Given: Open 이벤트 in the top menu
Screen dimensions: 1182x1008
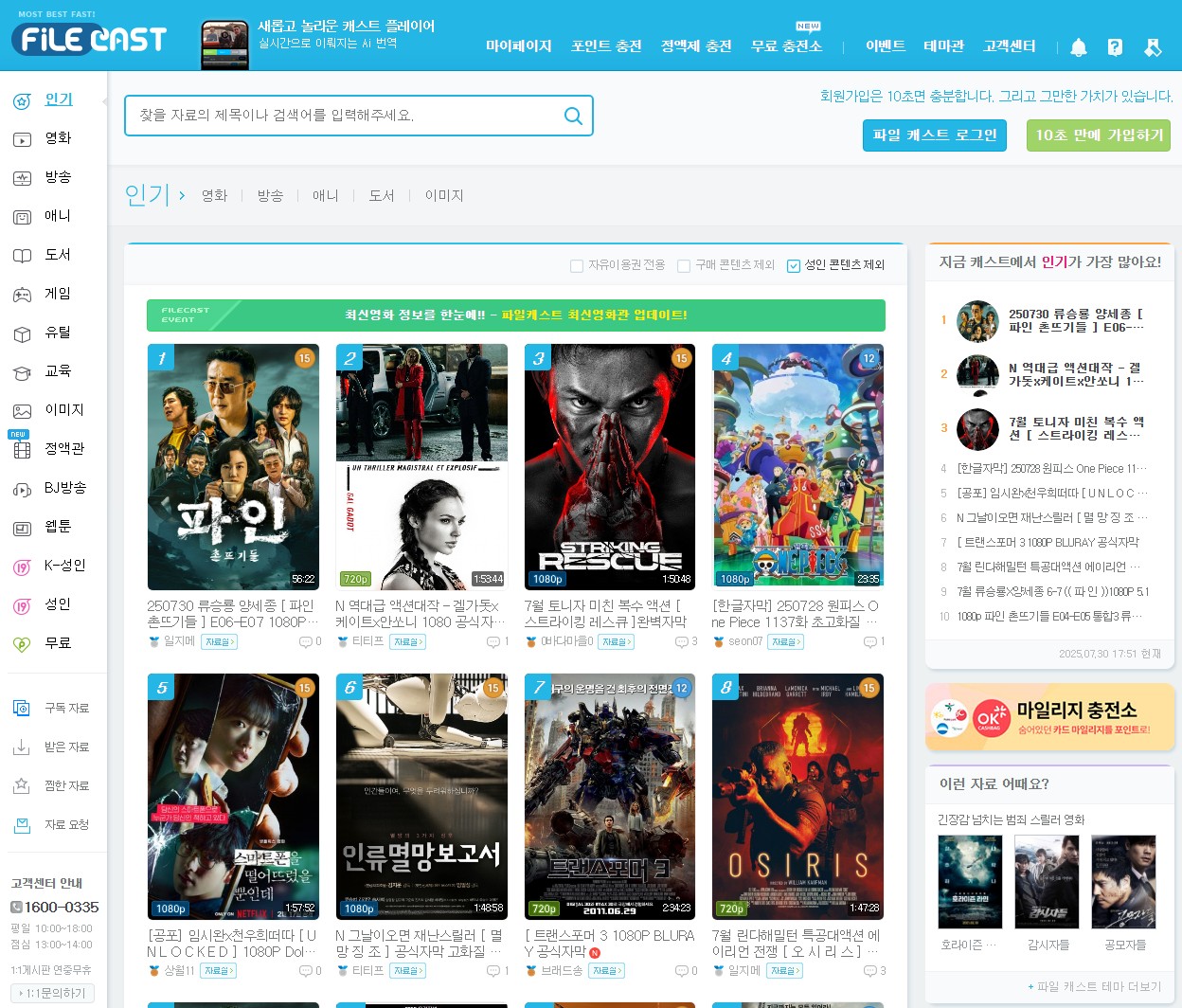Looking at the screenshot, I should (886, 46).
